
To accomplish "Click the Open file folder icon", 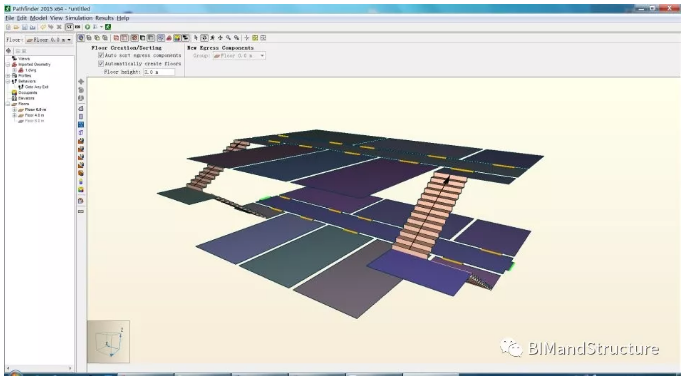I will [16, 27].
